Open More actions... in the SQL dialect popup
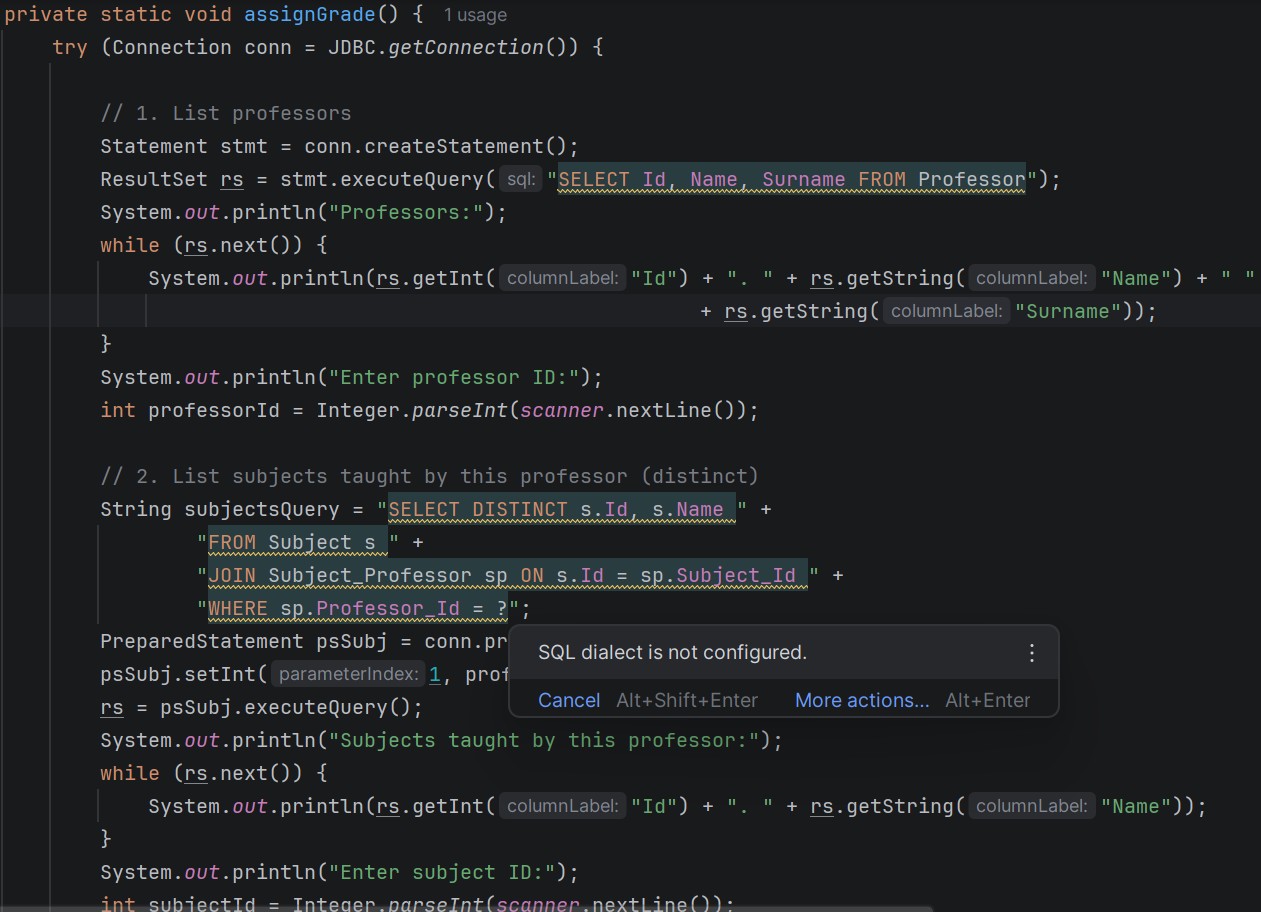Image resolution: width=1261 pixels, height=912 pixels. pyautogui.click(x=861, y=700)
